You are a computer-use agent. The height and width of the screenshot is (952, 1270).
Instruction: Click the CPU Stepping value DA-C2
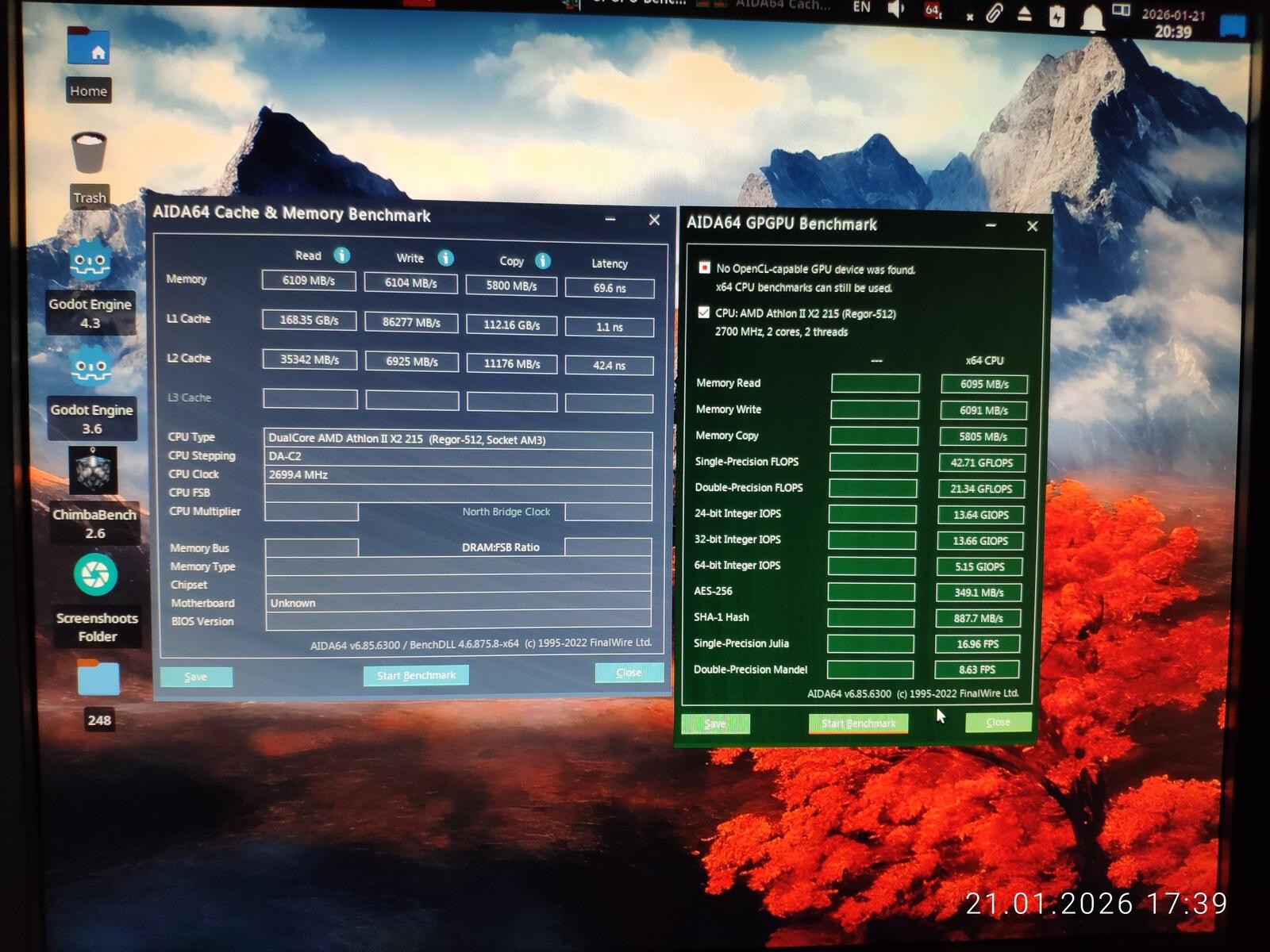pos(458,457)
